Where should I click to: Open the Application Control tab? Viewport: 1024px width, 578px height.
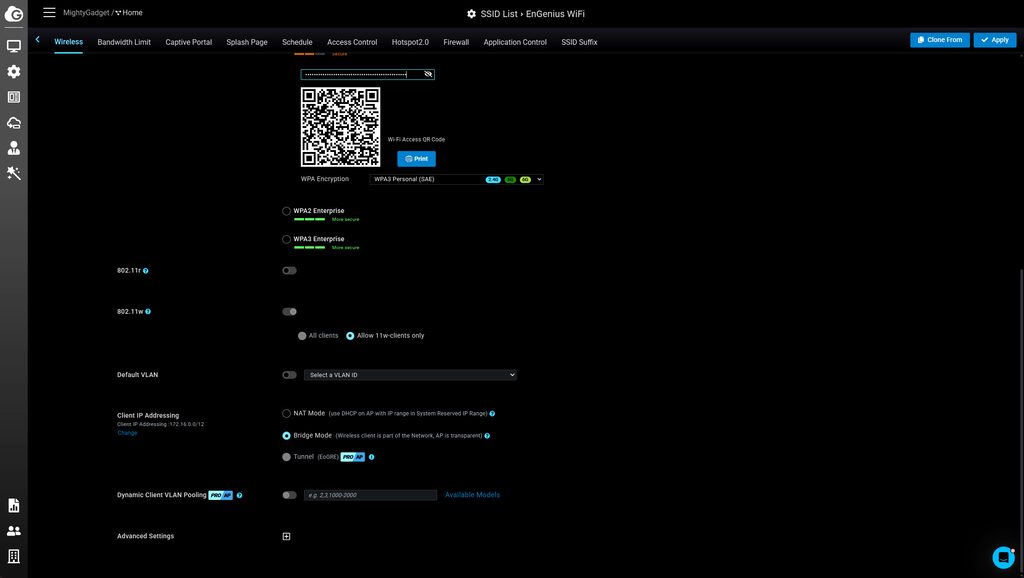point(515,42)
